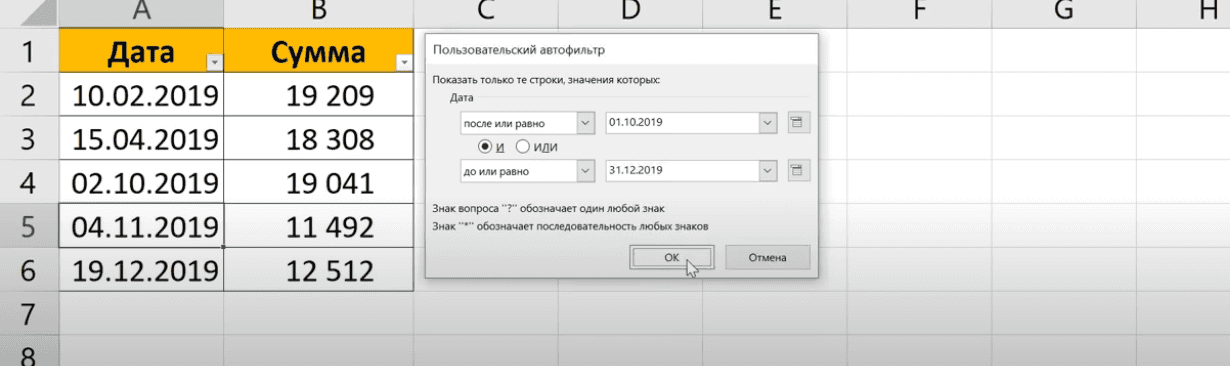Select row 6 header

coord(29,270)
